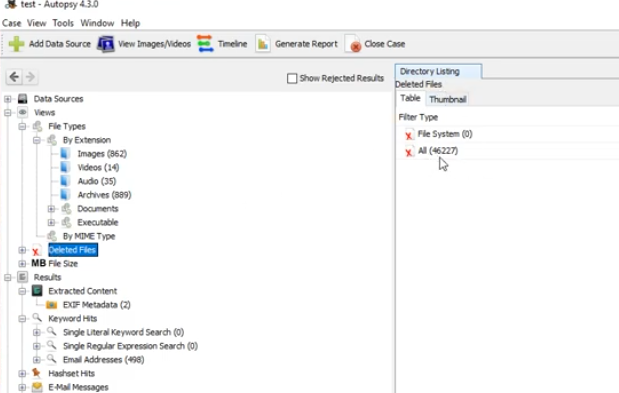Select the Table tab
Image resolution: width=619 pixels, height=393 pixels.
coord(410,98)
